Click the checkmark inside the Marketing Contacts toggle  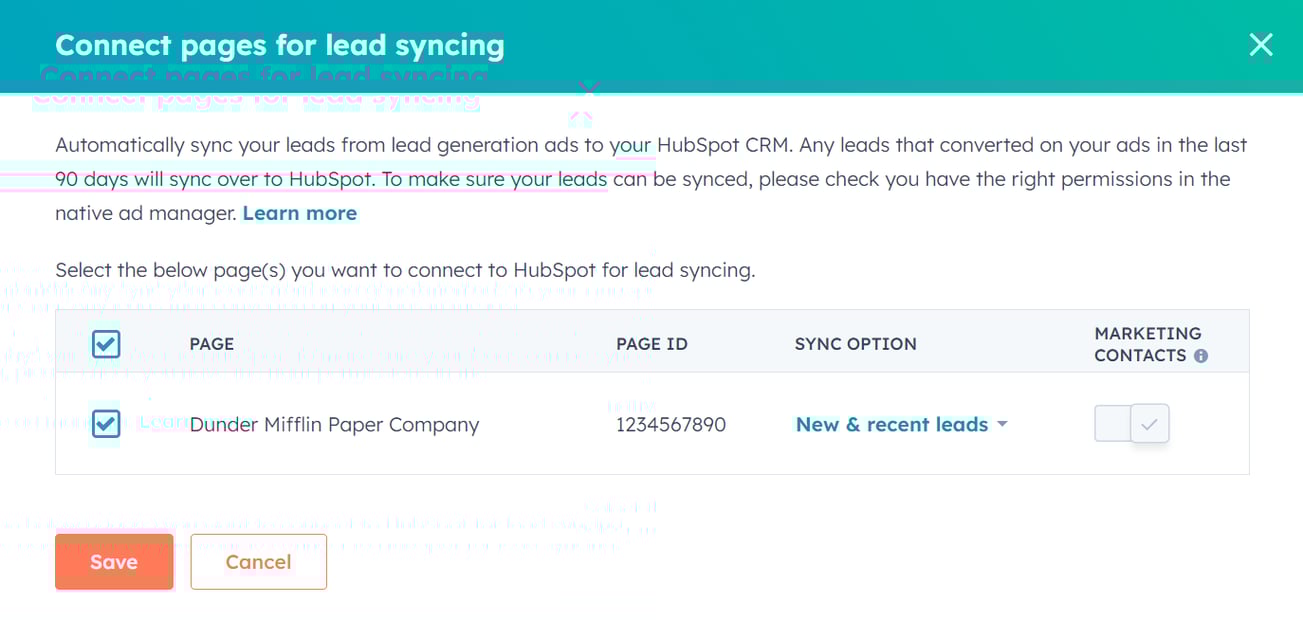tap(1150, 423)
